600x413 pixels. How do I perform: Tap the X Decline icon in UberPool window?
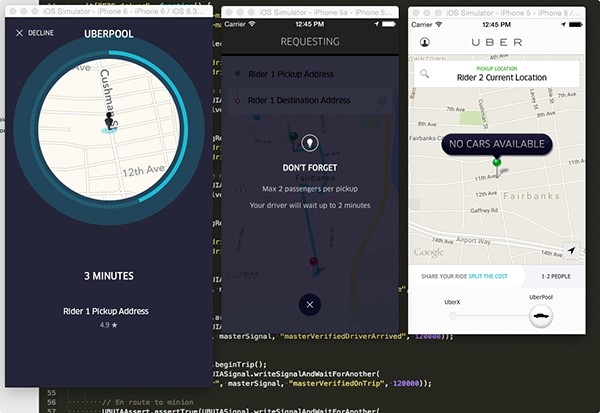click(x=20, y=33)
